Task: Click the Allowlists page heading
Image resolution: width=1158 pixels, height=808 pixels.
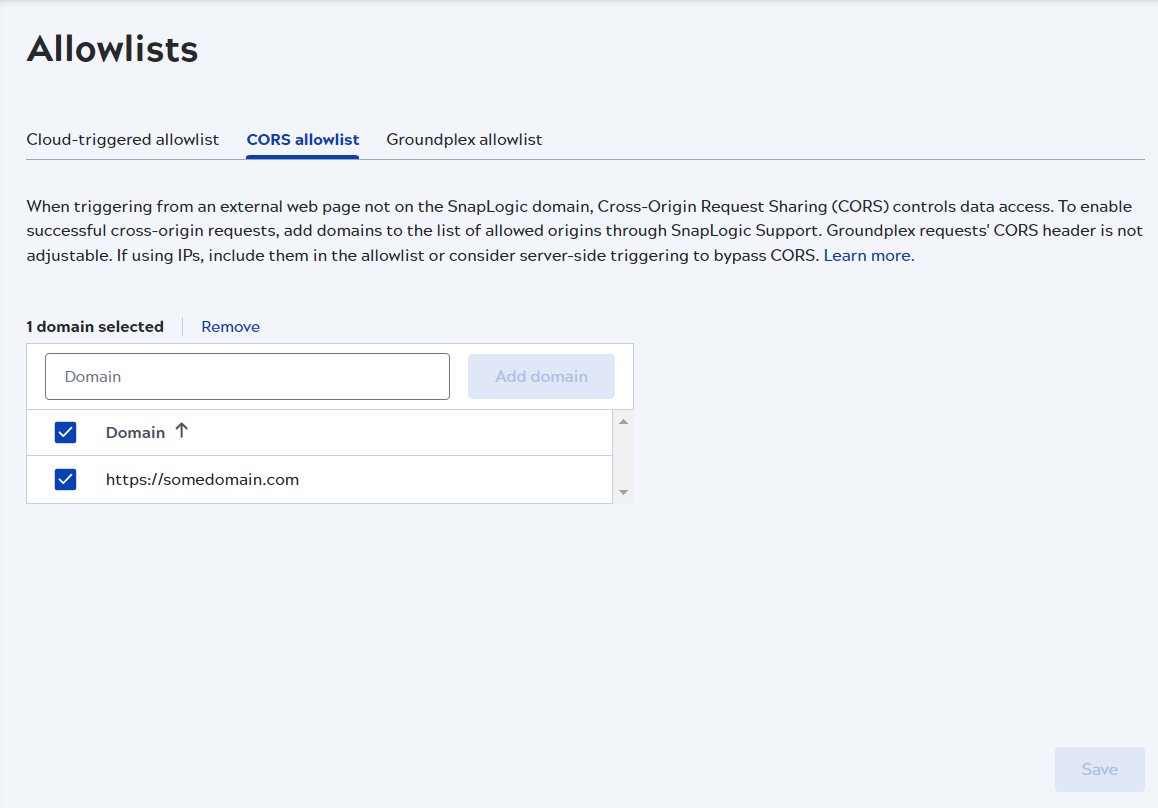Action: 112,48
